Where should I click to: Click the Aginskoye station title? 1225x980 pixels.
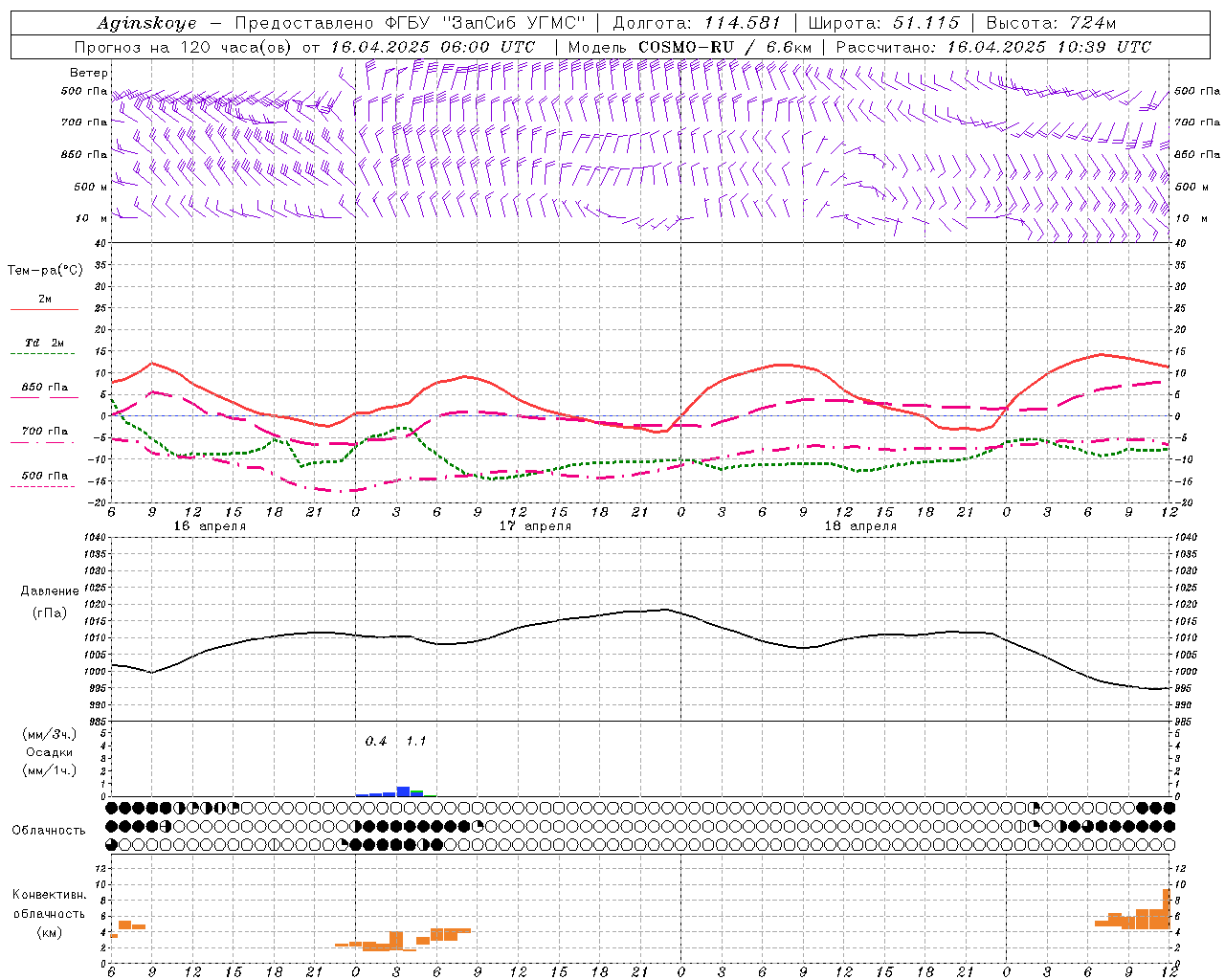click(147, 23)
